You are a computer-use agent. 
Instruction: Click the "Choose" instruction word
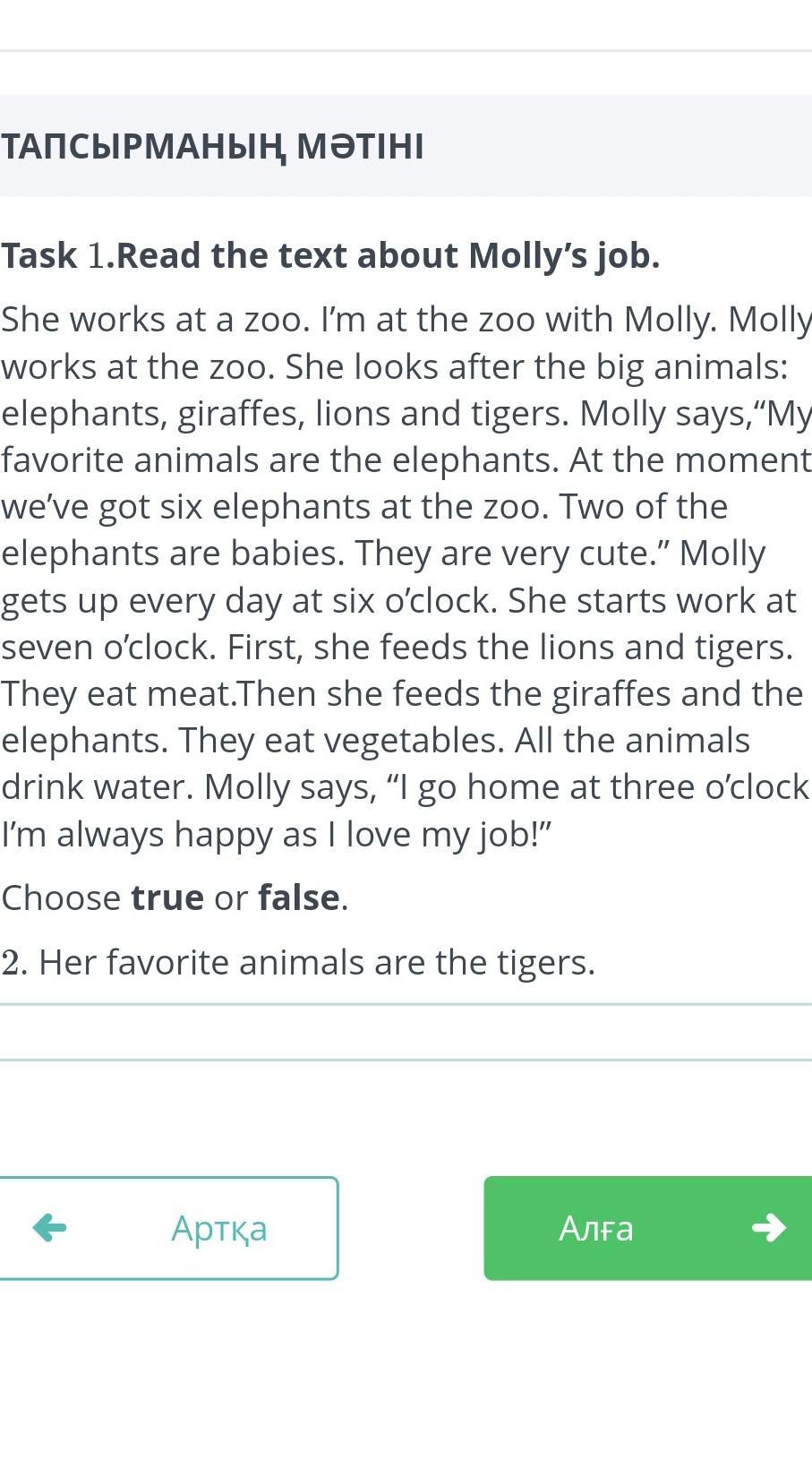click(x=61, y=897)
